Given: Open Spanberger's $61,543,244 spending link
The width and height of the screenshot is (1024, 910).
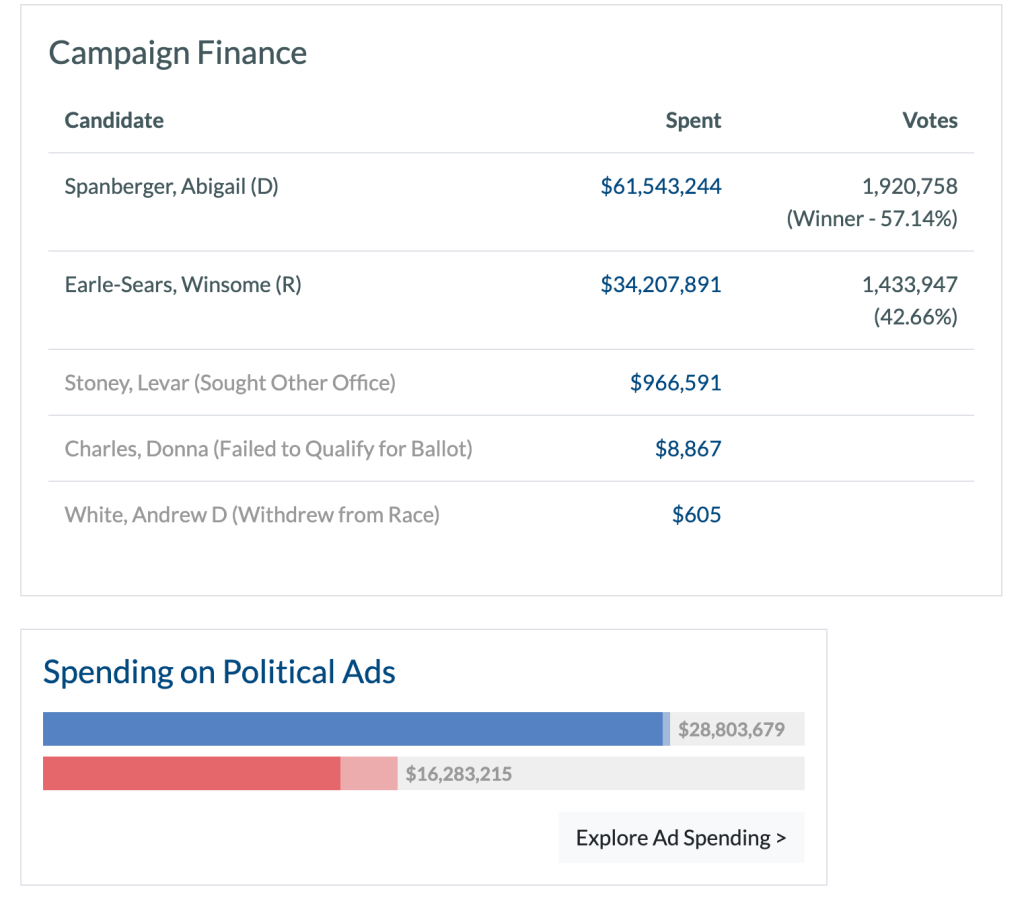Looking at the screenshot, I should tap(660, 186).
